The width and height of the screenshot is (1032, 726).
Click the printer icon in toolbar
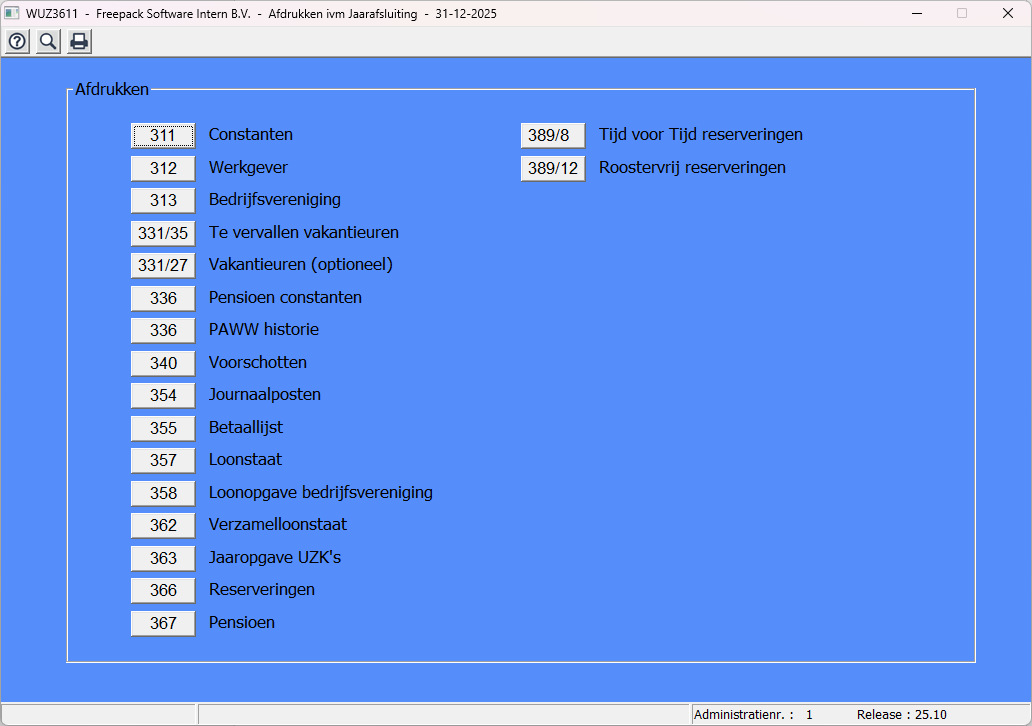79,41
